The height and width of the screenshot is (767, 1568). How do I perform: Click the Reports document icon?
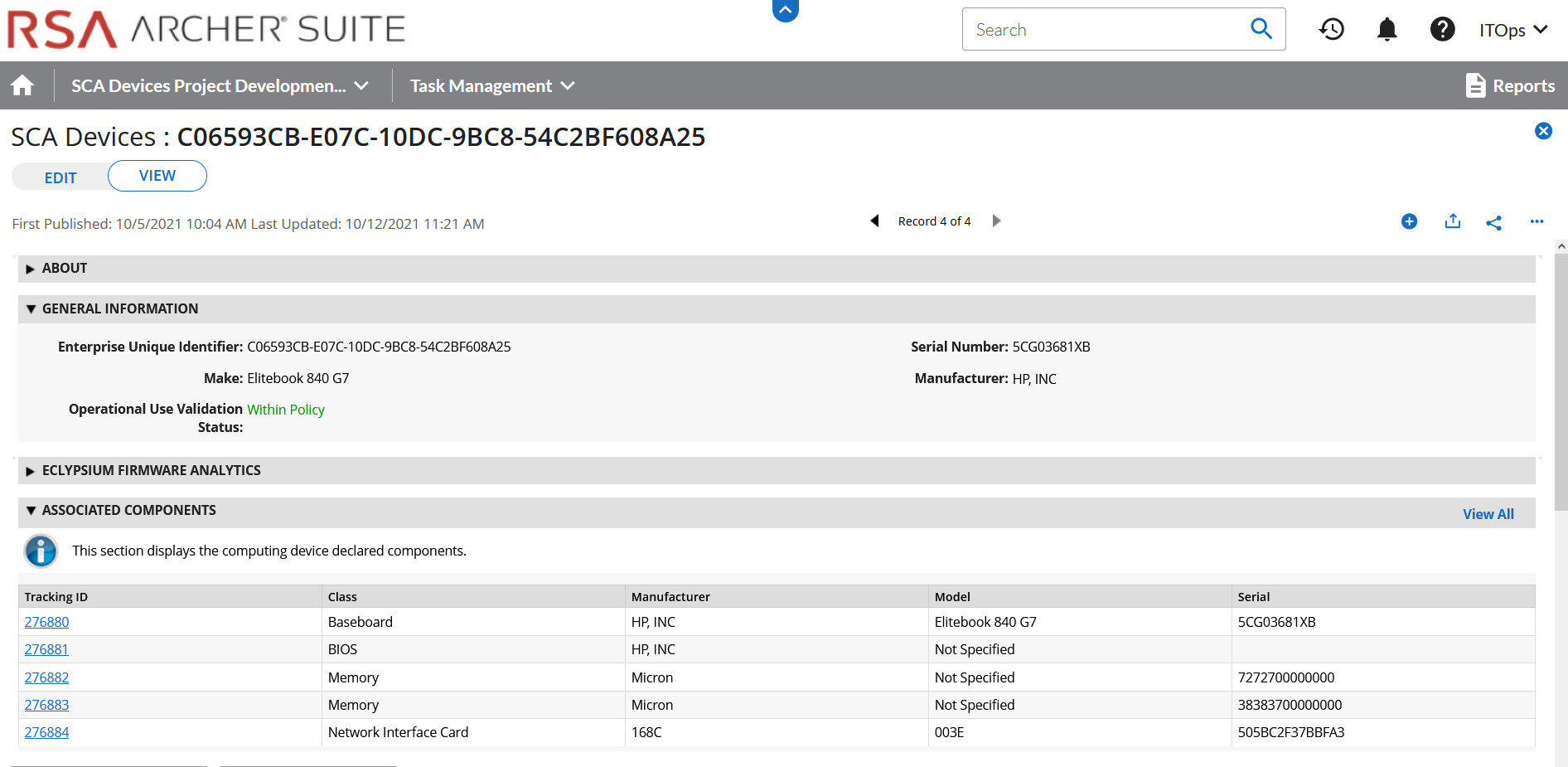point(1475,85)
